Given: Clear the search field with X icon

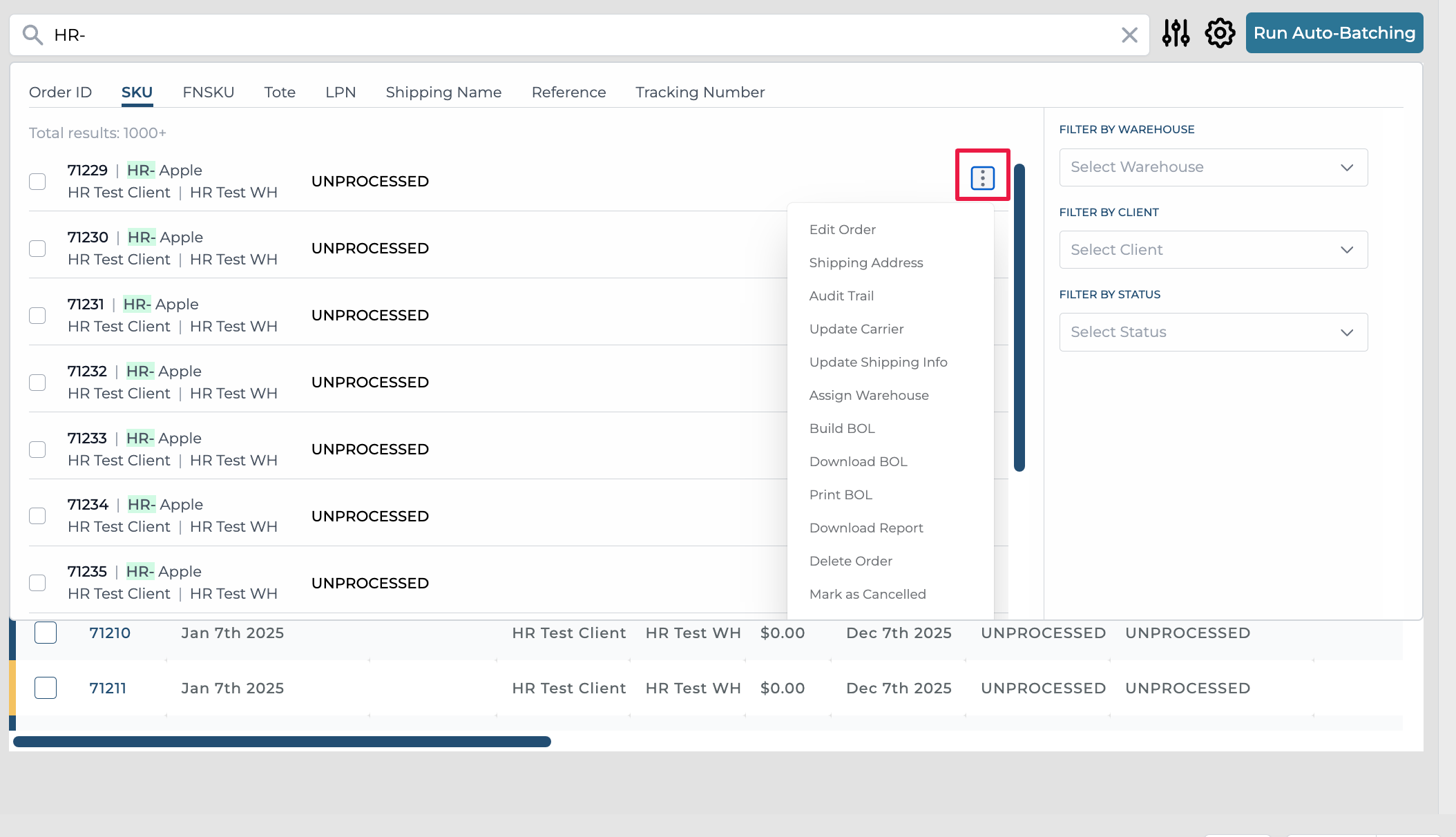Looking at the screenshot, I should click(x=1129, y=35).
